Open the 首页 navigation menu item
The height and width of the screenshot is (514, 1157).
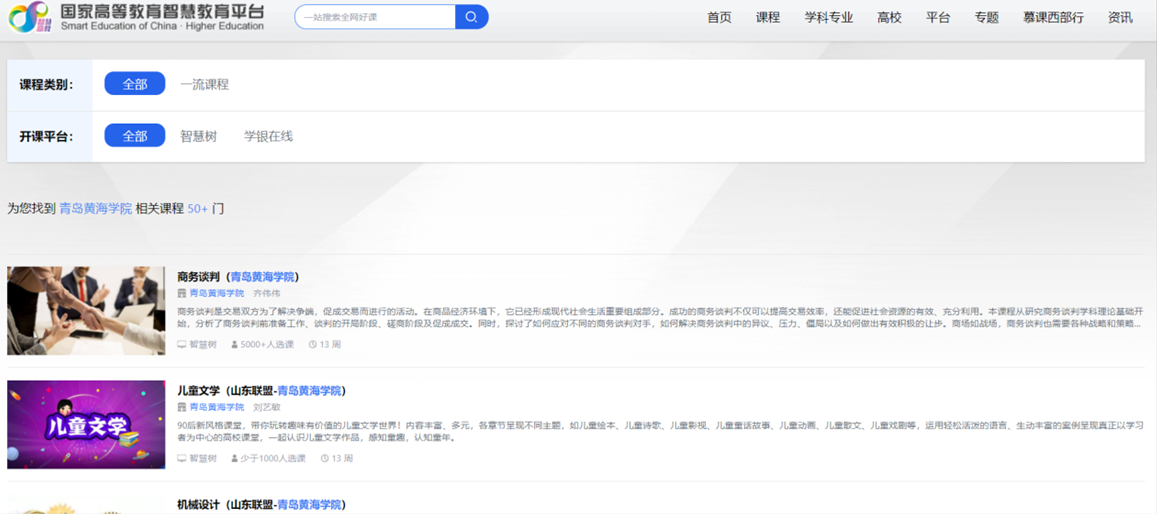[x=719, y=17]
